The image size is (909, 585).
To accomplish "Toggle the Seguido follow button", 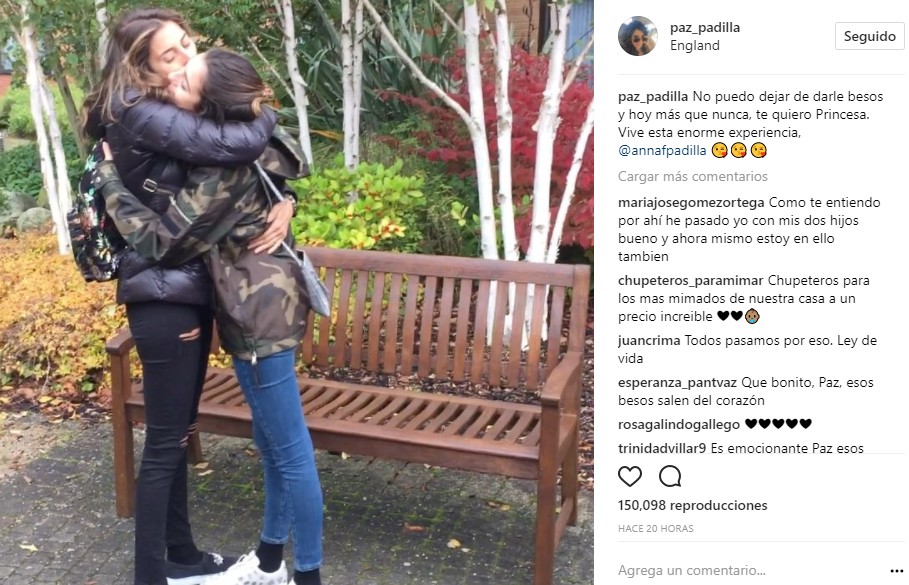I will click(x=869, y=36).
